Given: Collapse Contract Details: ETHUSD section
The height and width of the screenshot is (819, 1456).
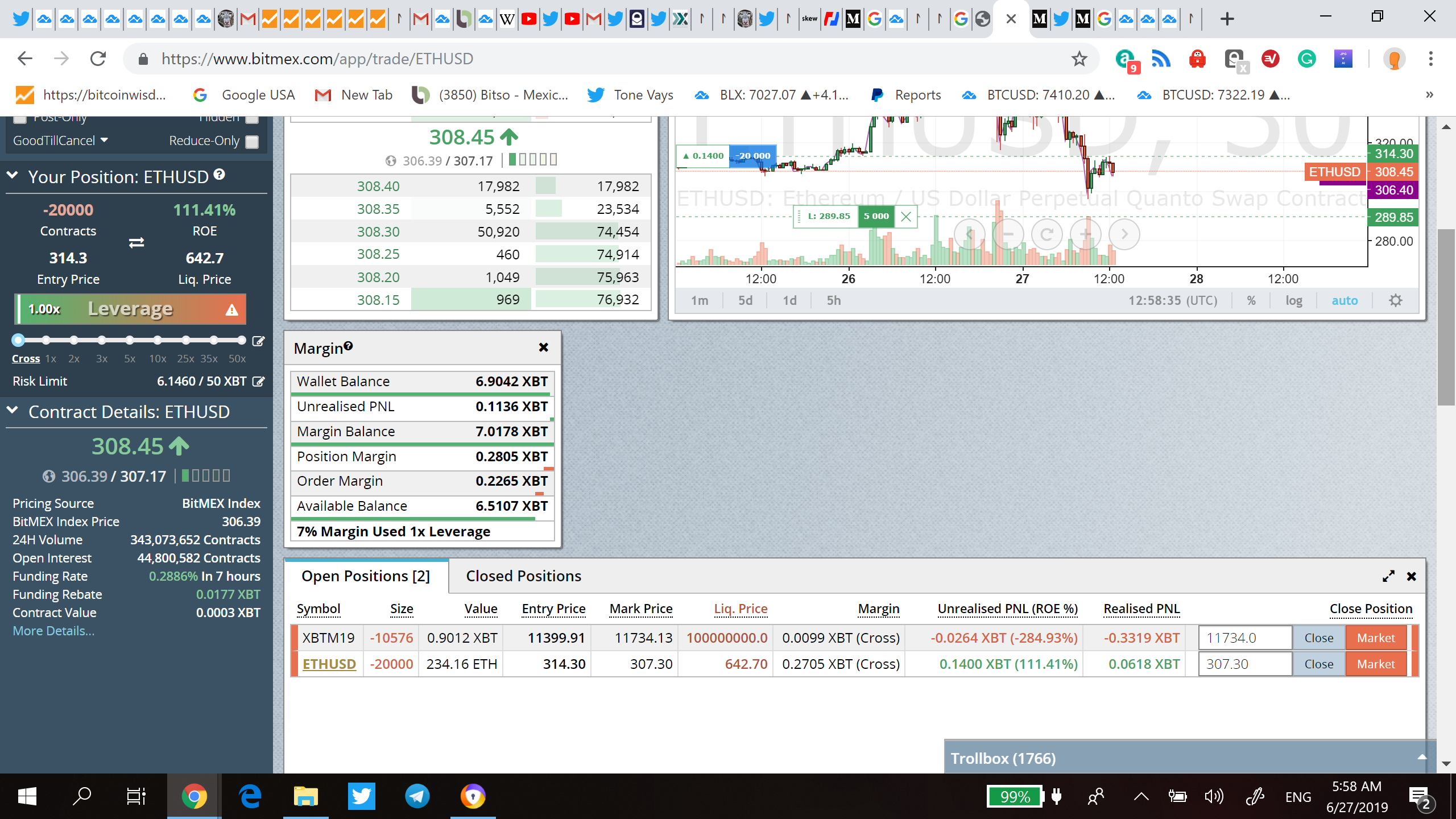Looking at the screenshot, I should coord(13,410).
